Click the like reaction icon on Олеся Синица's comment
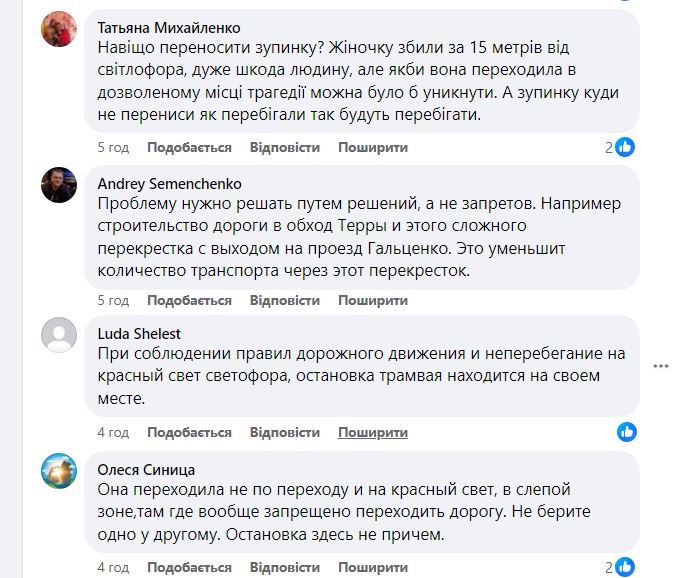 pos(627,566)
